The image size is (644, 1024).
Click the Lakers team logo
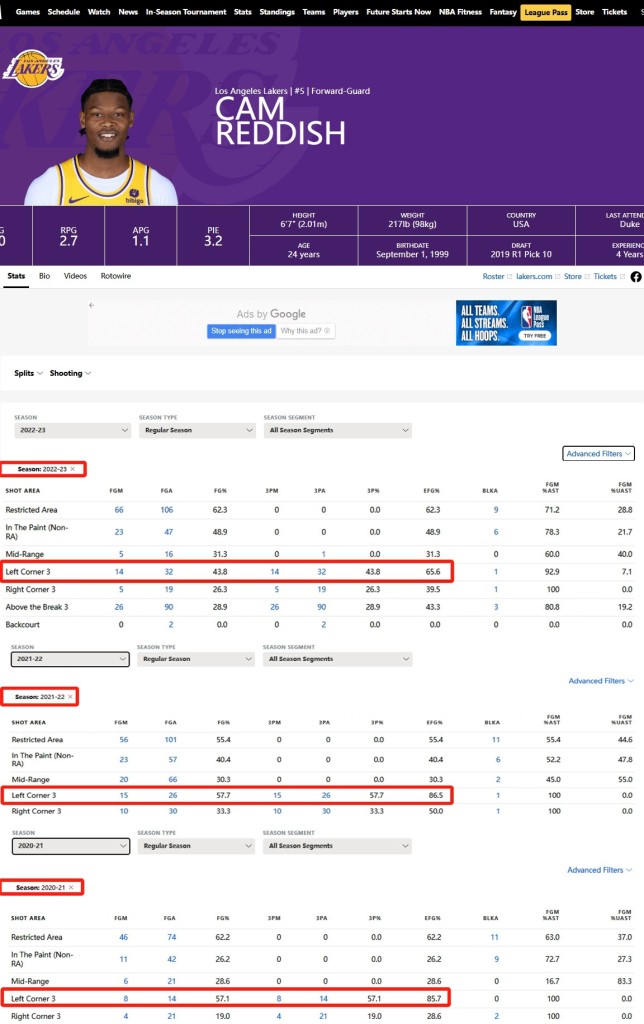click(33, 69)
